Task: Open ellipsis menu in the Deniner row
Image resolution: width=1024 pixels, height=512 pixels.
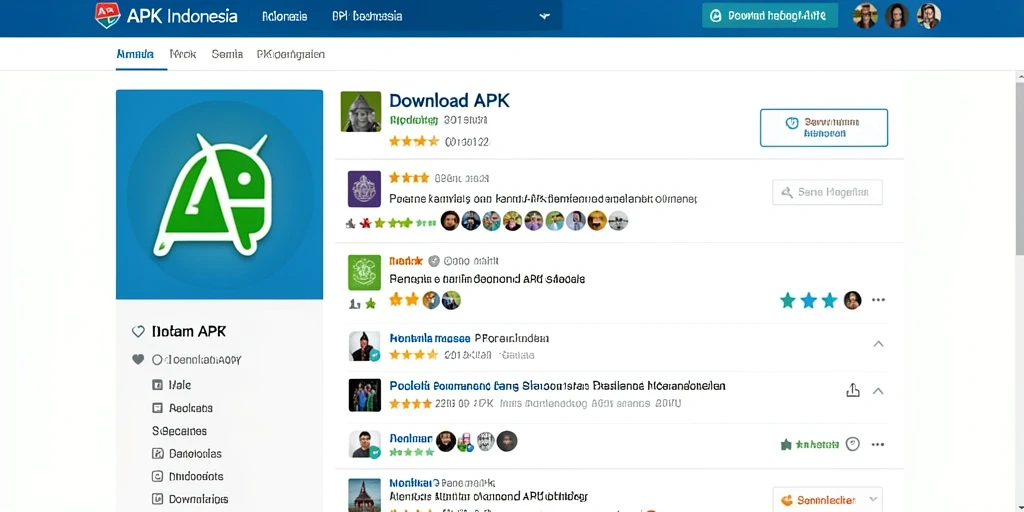Action: [878, 444]
